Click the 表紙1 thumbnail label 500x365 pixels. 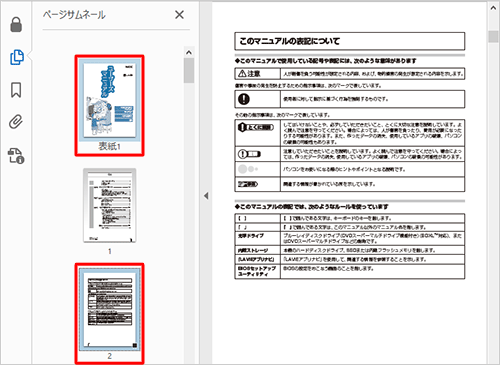[x=109, y=146]
